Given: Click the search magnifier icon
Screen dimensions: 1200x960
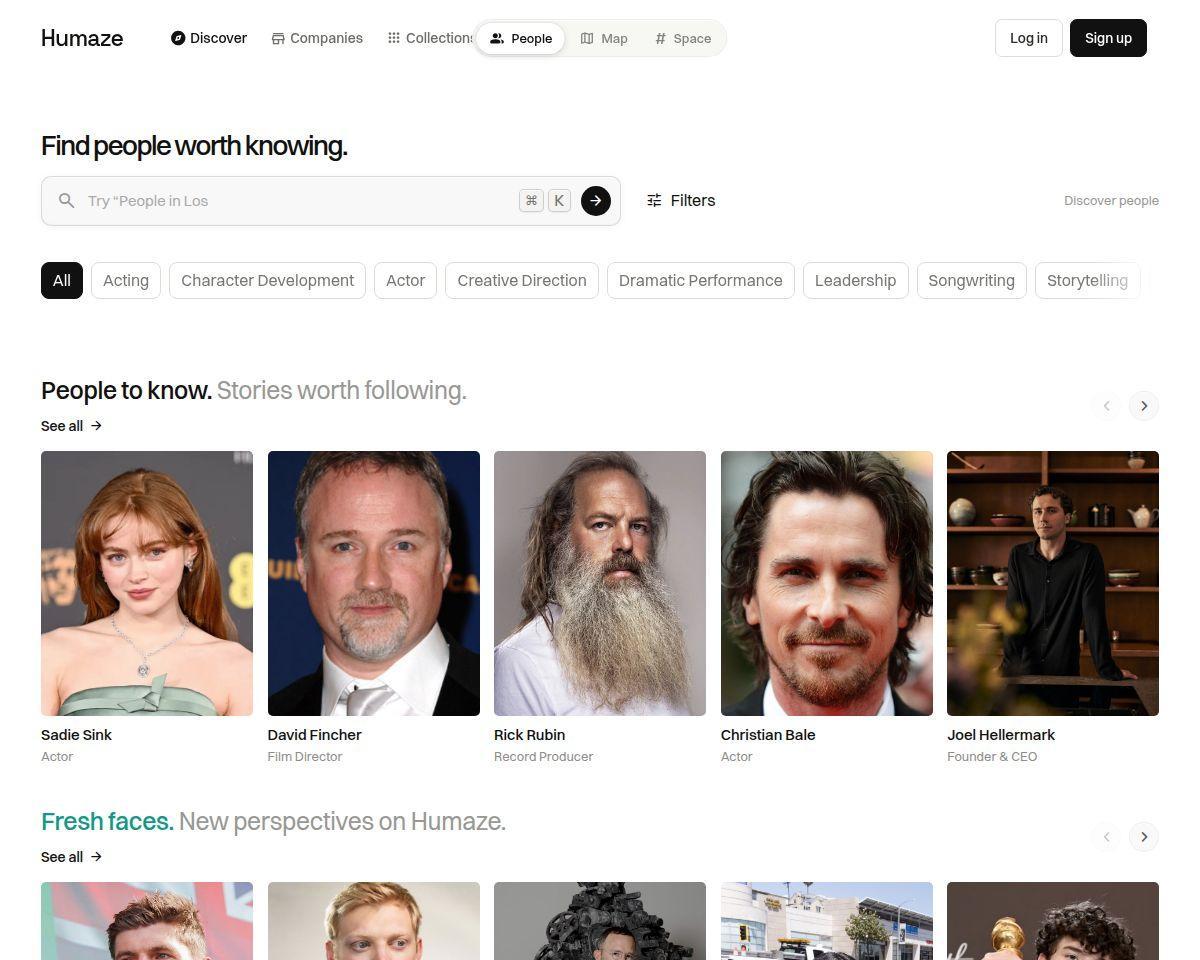Looking at the screenshot, I should click(x=66, y=201).
